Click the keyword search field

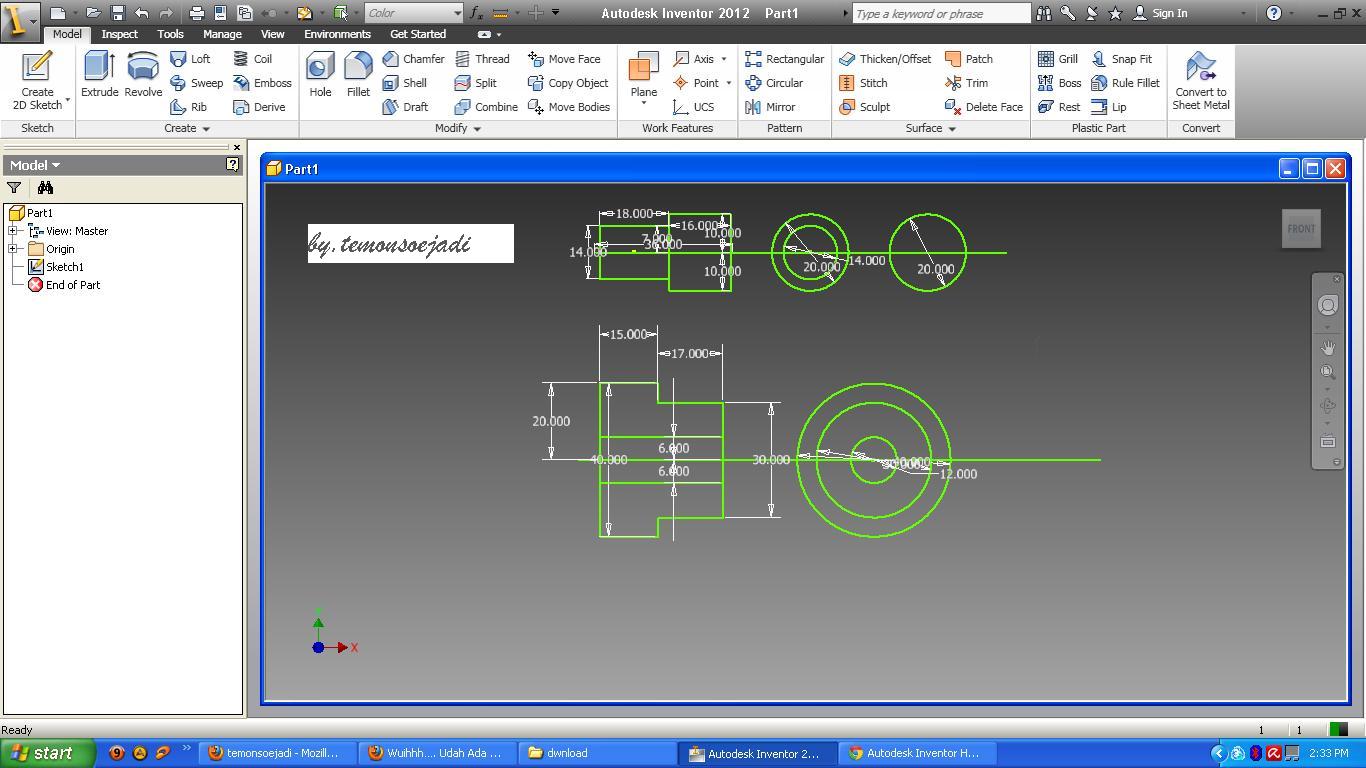[x=940, y=13]
